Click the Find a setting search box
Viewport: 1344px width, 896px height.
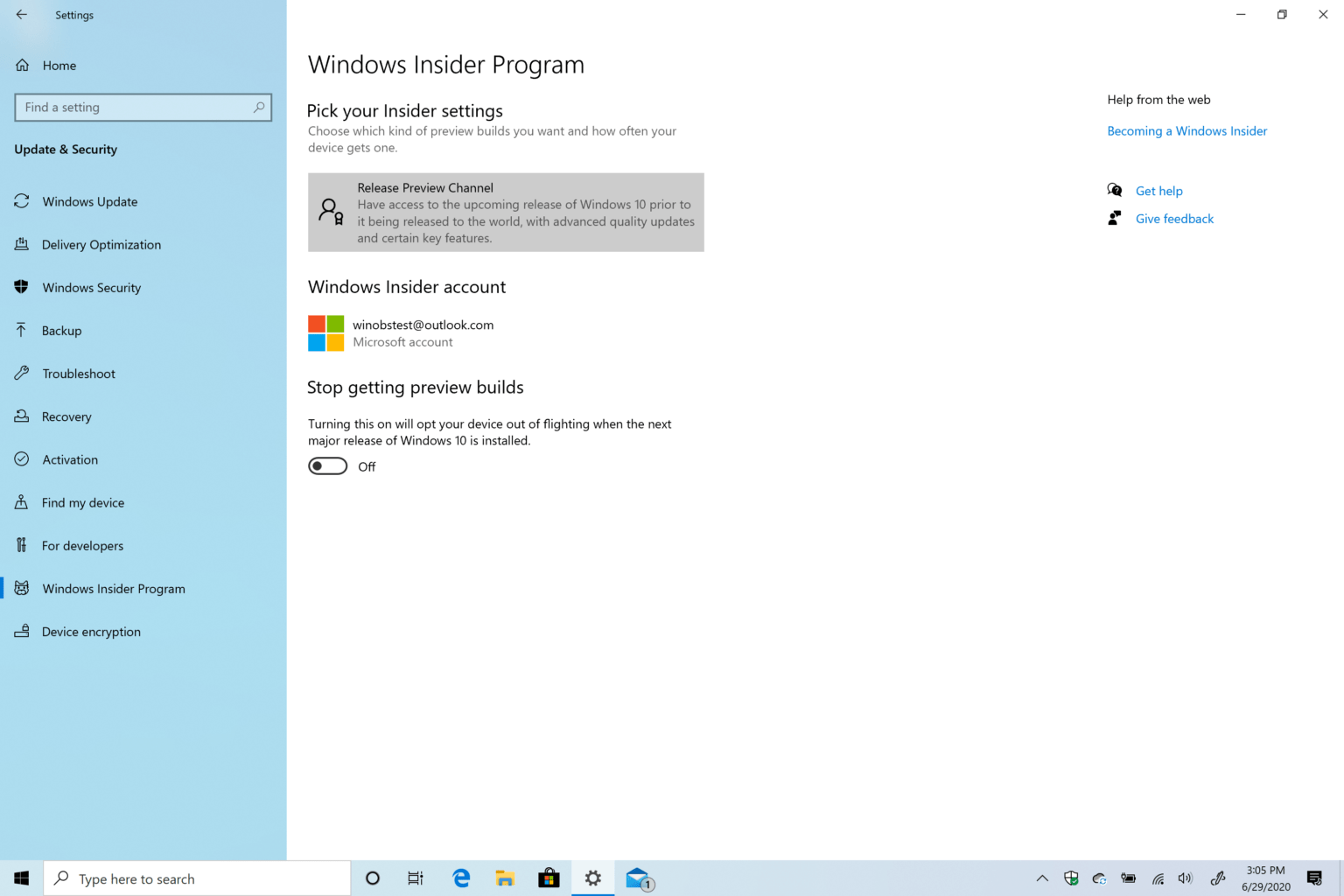(143, 107)
